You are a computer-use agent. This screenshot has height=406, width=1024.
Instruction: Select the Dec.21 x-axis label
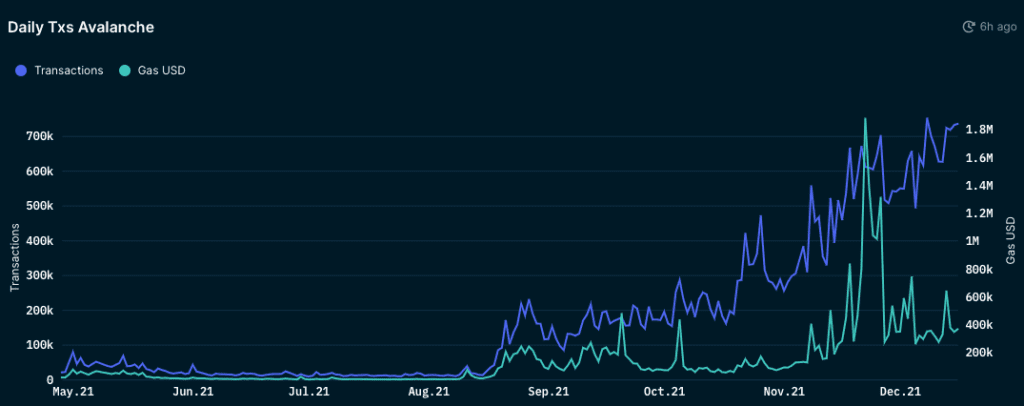pos(901,392)
